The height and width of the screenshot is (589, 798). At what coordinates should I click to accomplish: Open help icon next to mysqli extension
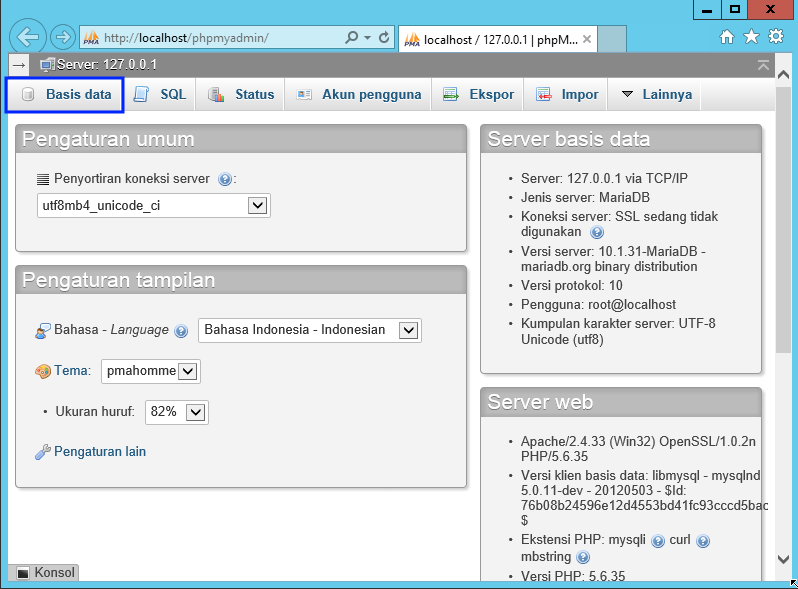658,541
